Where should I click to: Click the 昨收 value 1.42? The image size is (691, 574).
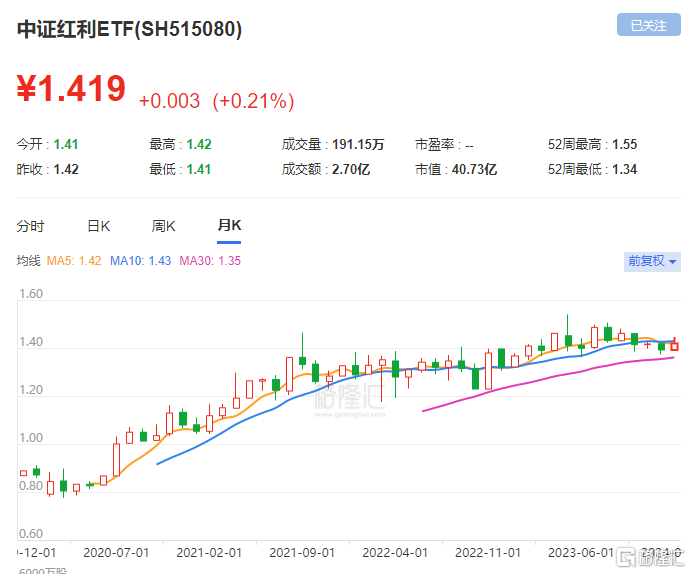tap(66, 170)
